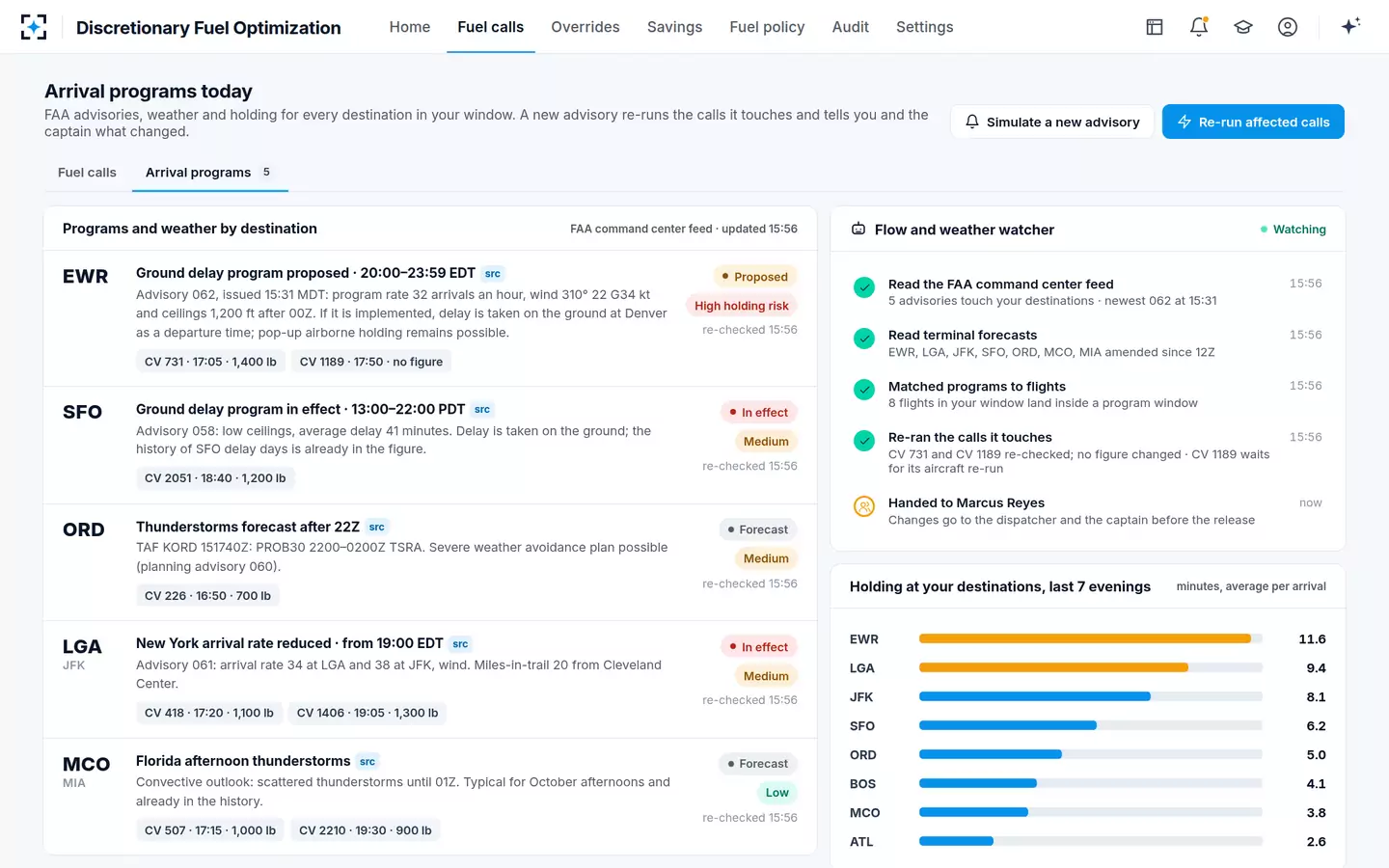Click the robot icon beside Flow and weather watcher

[x=858, y=230]
